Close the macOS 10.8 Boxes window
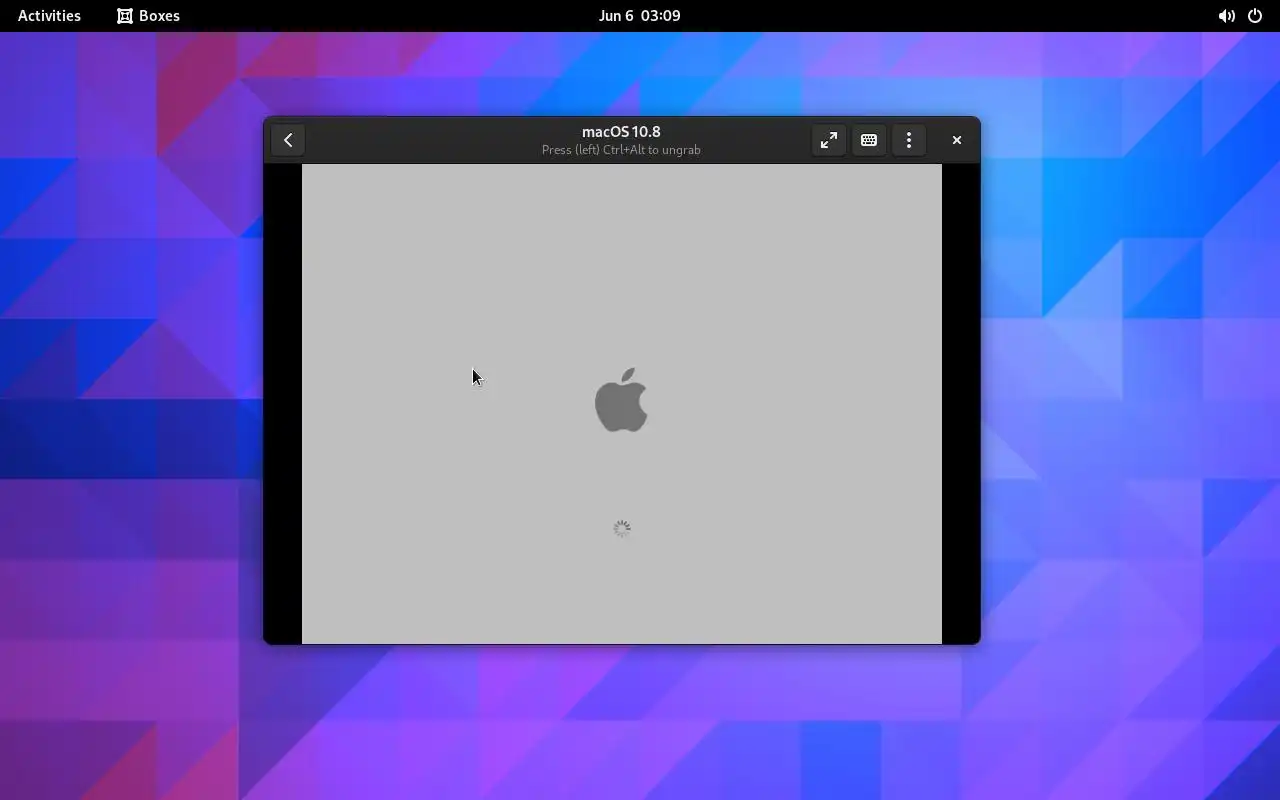The height and width of the screenshot is (800, 1280). click(x=957, y=140)
